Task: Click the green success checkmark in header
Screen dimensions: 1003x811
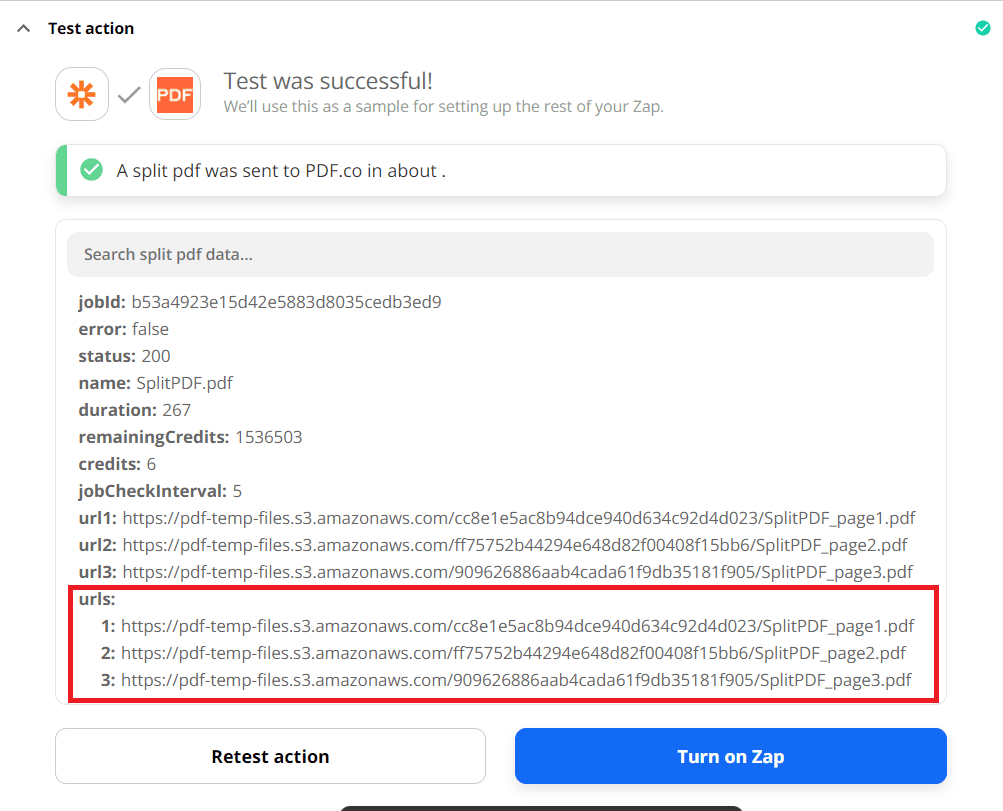Action: [x=982, y=28]
